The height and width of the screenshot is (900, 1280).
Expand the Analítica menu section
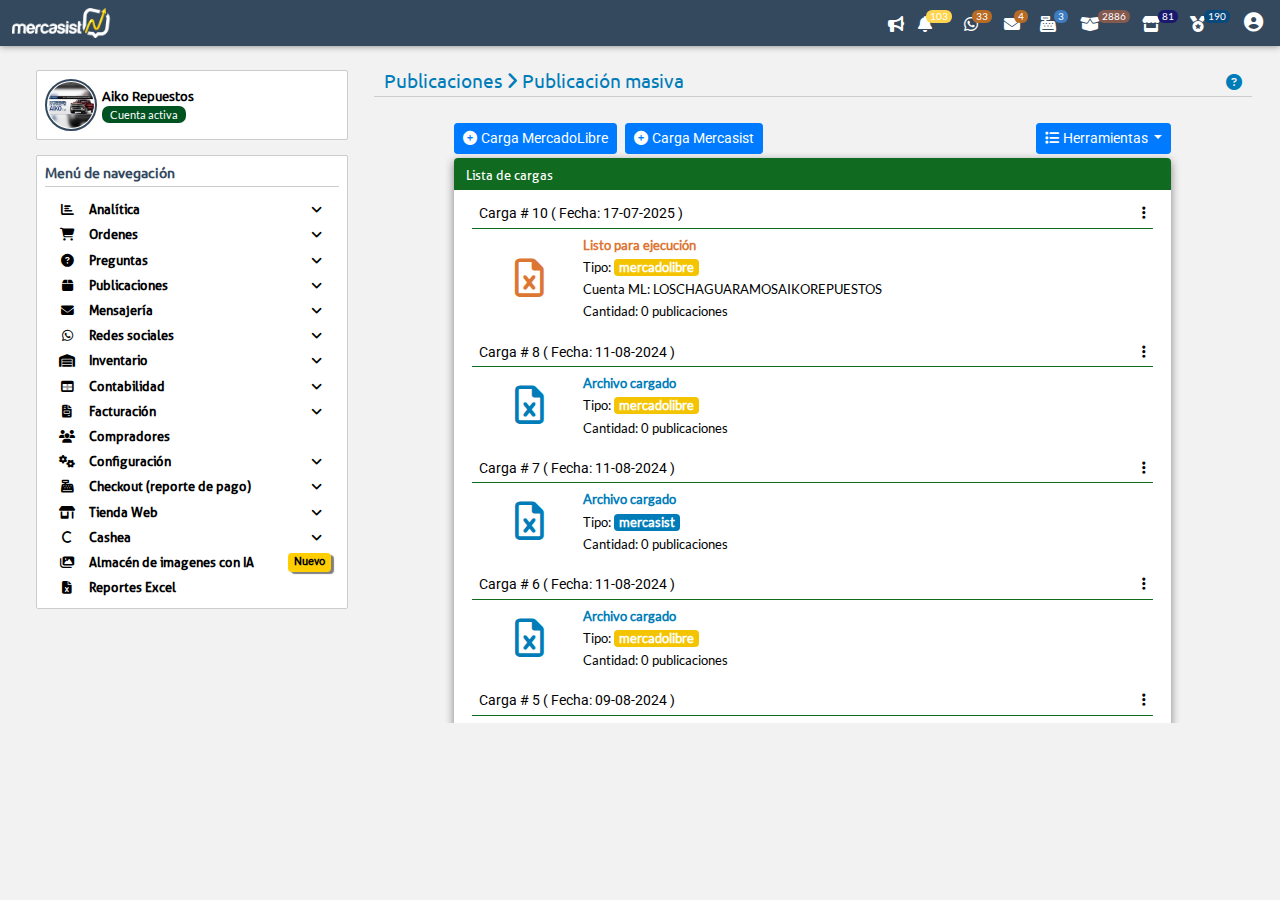click(316, 209)
